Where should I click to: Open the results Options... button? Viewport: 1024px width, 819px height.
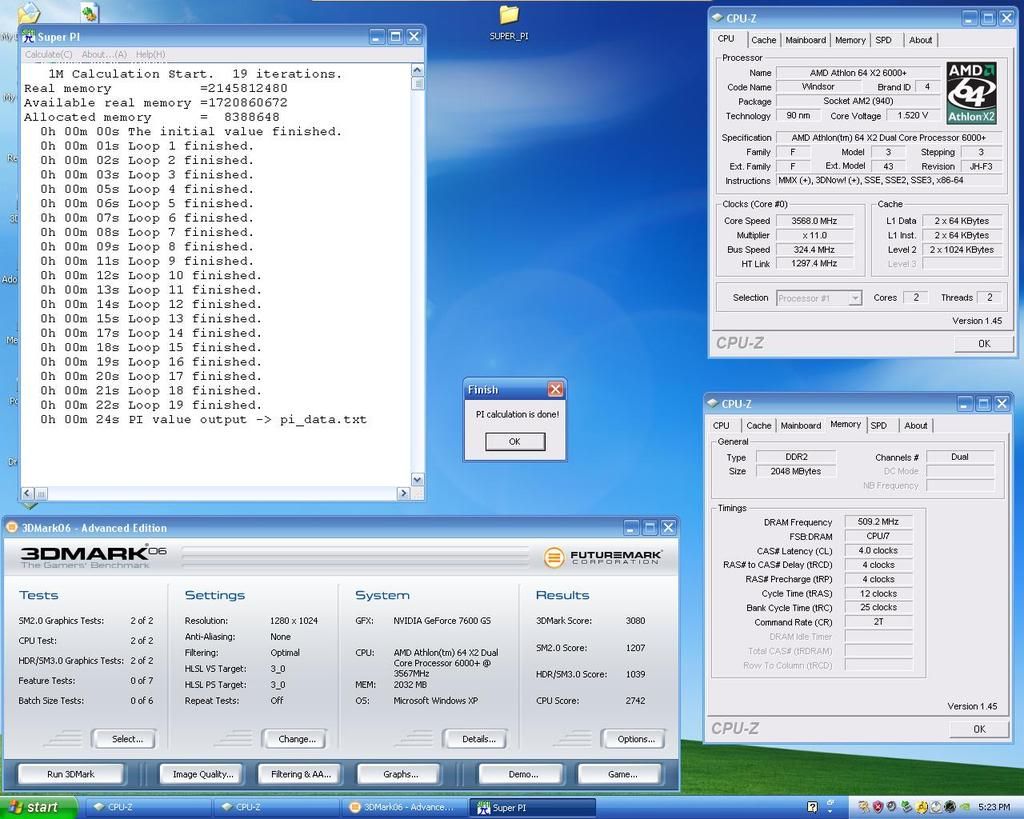point(635,739)
